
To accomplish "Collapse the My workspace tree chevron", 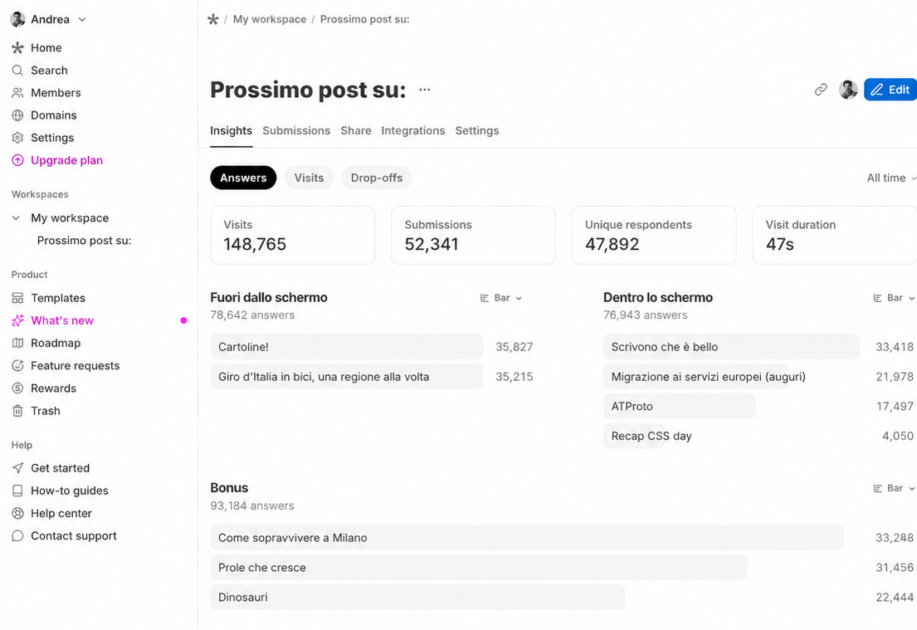I will pyautogui.click(x=16, y=218).
